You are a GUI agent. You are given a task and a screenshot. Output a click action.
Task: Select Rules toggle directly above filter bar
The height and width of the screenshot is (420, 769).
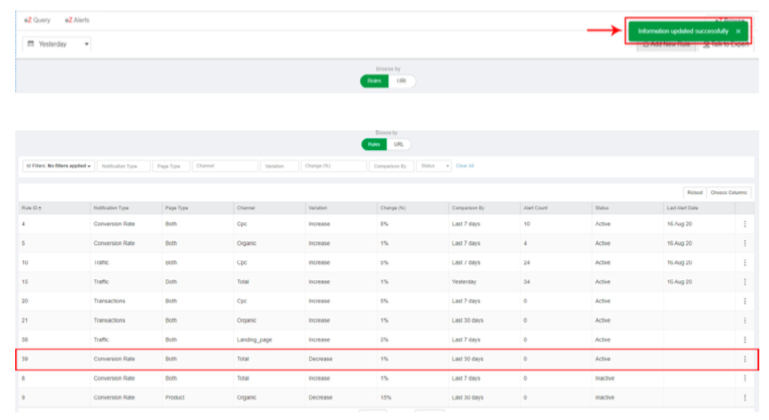tap(374, 144)
